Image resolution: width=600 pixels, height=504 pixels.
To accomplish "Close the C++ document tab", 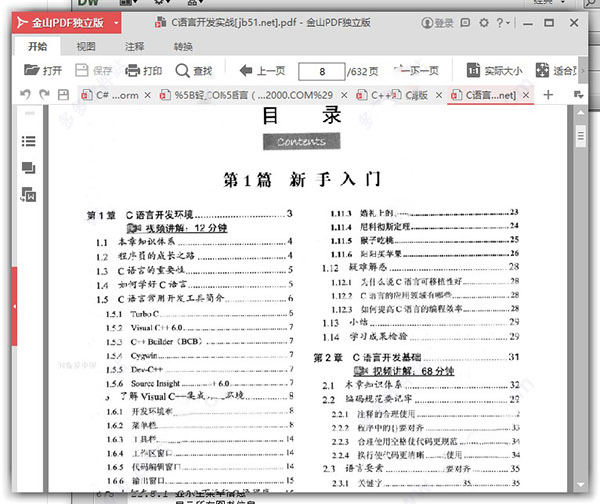I will pos(439,95).
